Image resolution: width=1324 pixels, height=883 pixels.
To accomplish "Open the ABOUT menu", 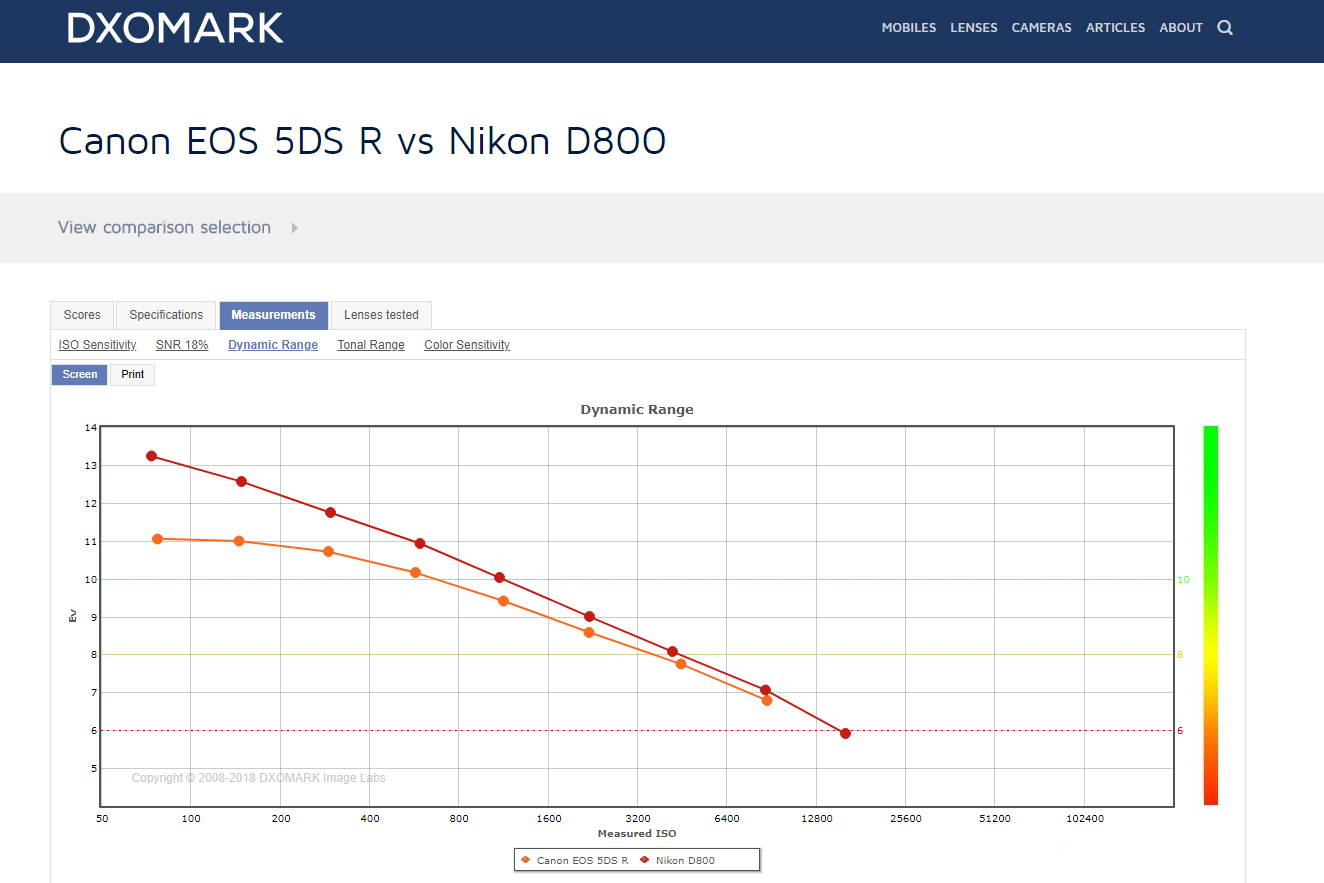I will (1181, 28).
